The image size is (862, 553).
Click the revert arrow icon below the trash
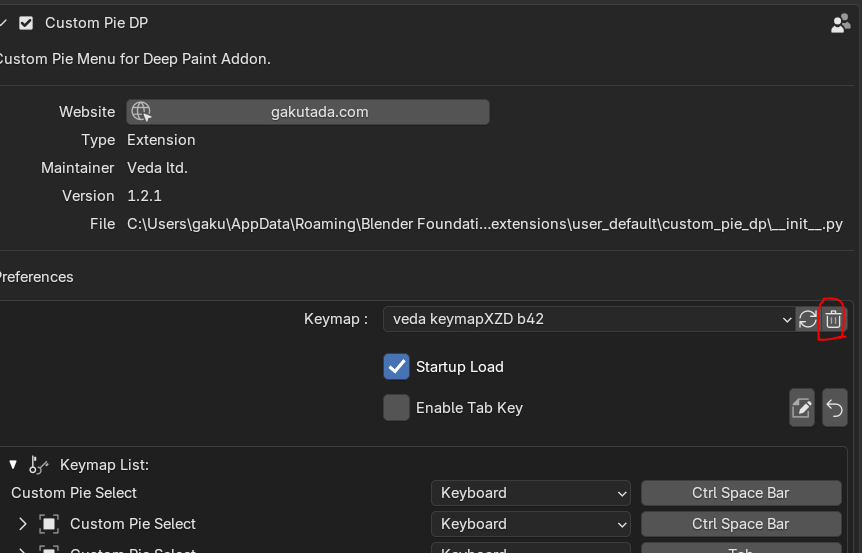(x=834, y=408)
